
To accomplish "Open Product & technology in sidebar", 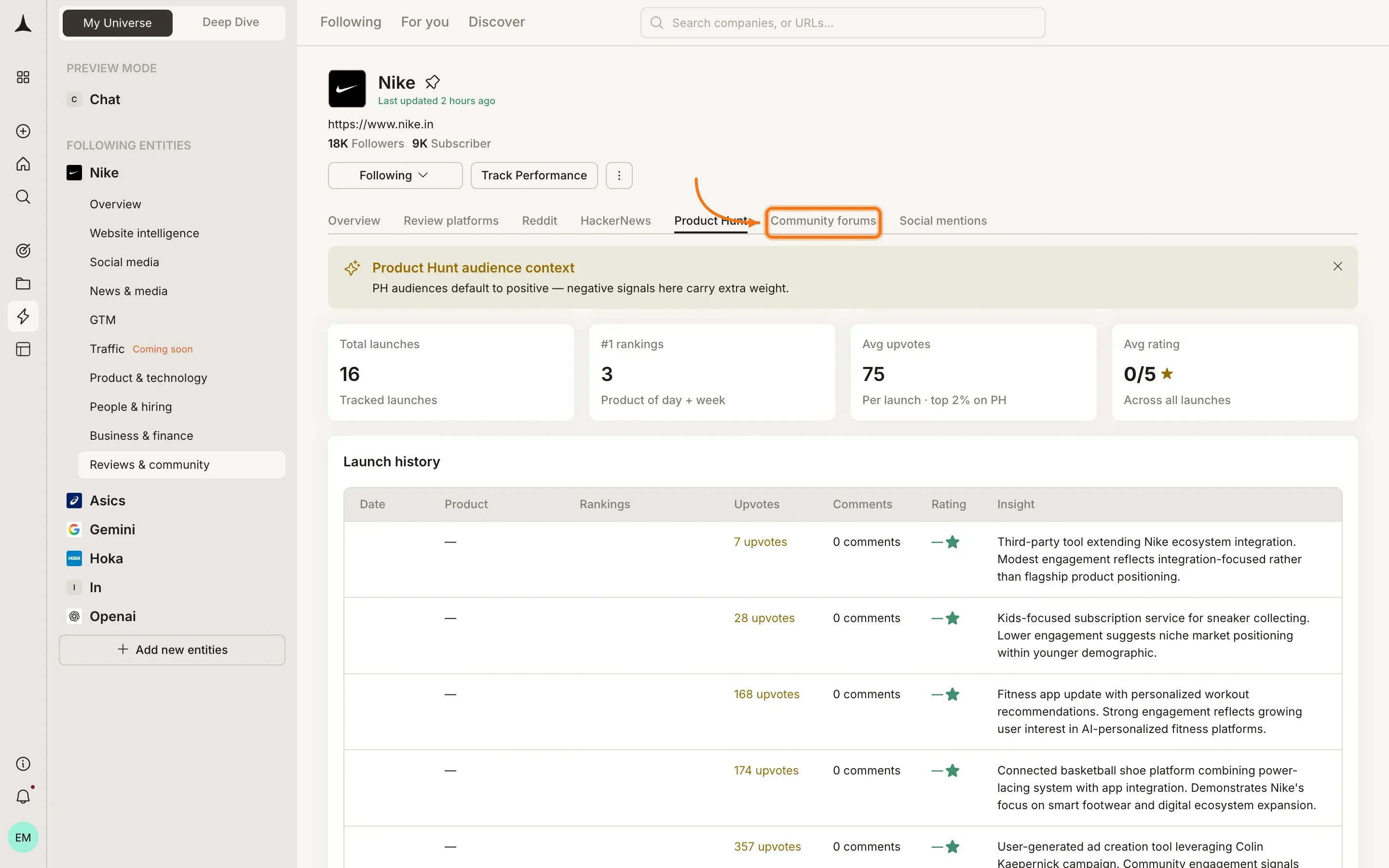I will click(148, 378).
